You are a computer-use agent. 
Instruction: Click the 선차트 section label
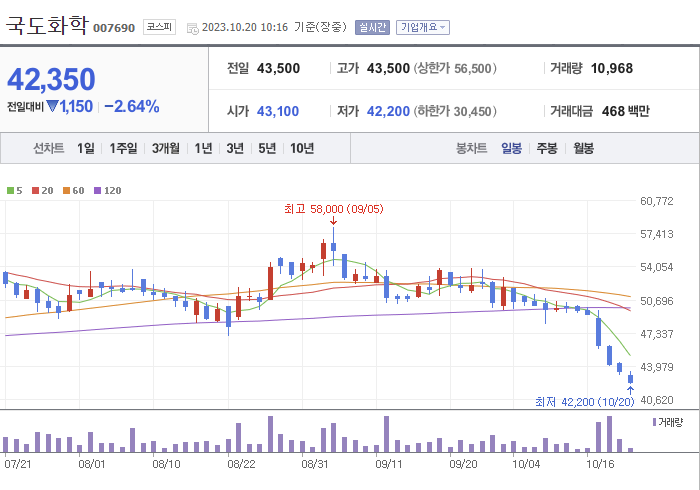[49, 148]
